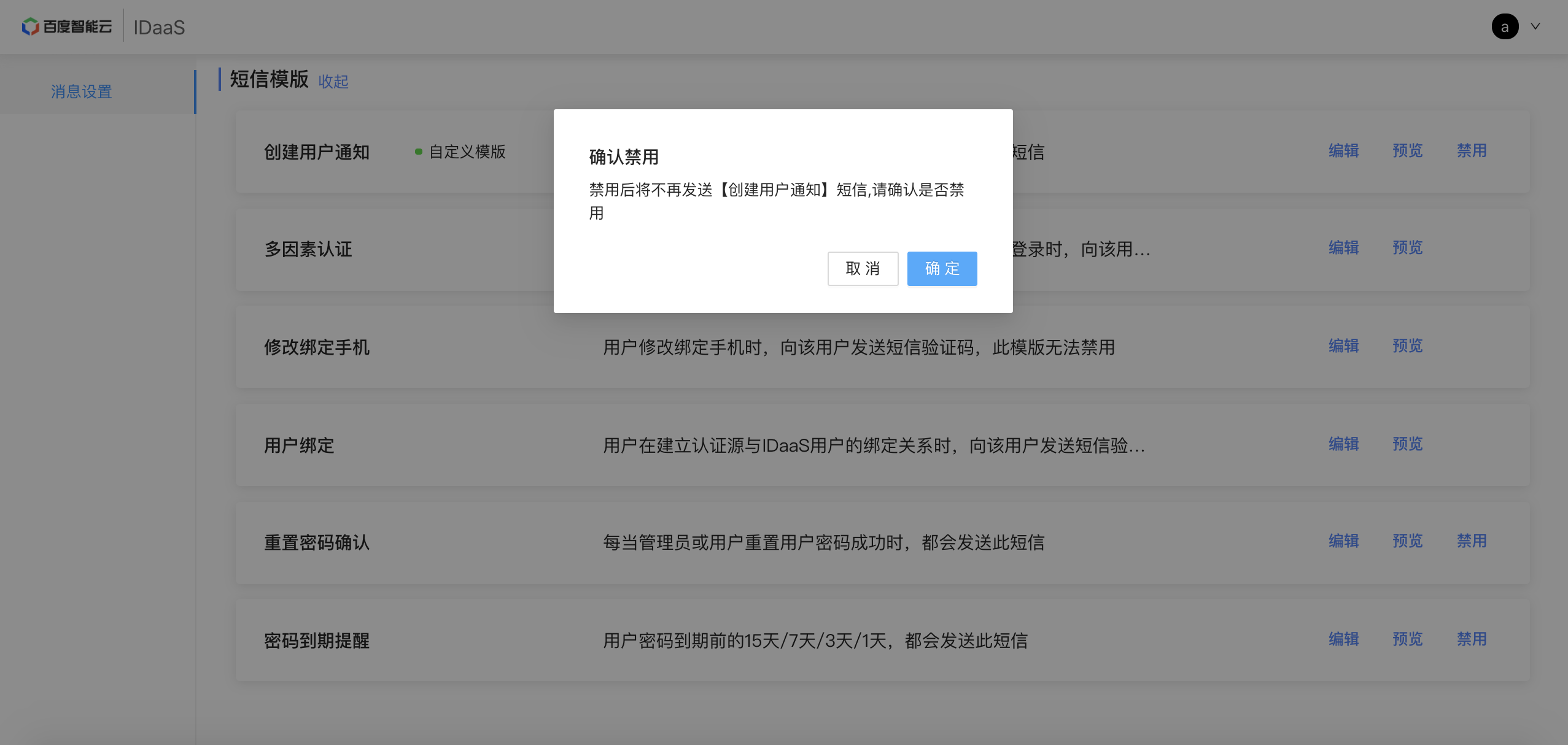Collapse the 短信模版 section via 收起
The image size is (1568, 745).
[x=333, y=81]
